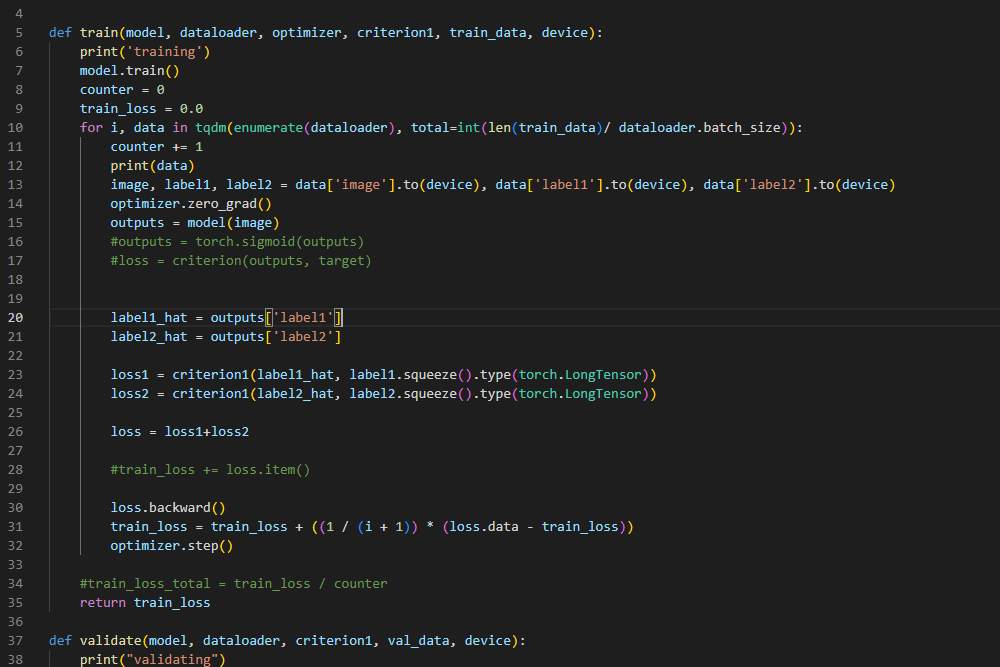
Task: Click line number 20 in the gutter
Action: click(16, 318)
